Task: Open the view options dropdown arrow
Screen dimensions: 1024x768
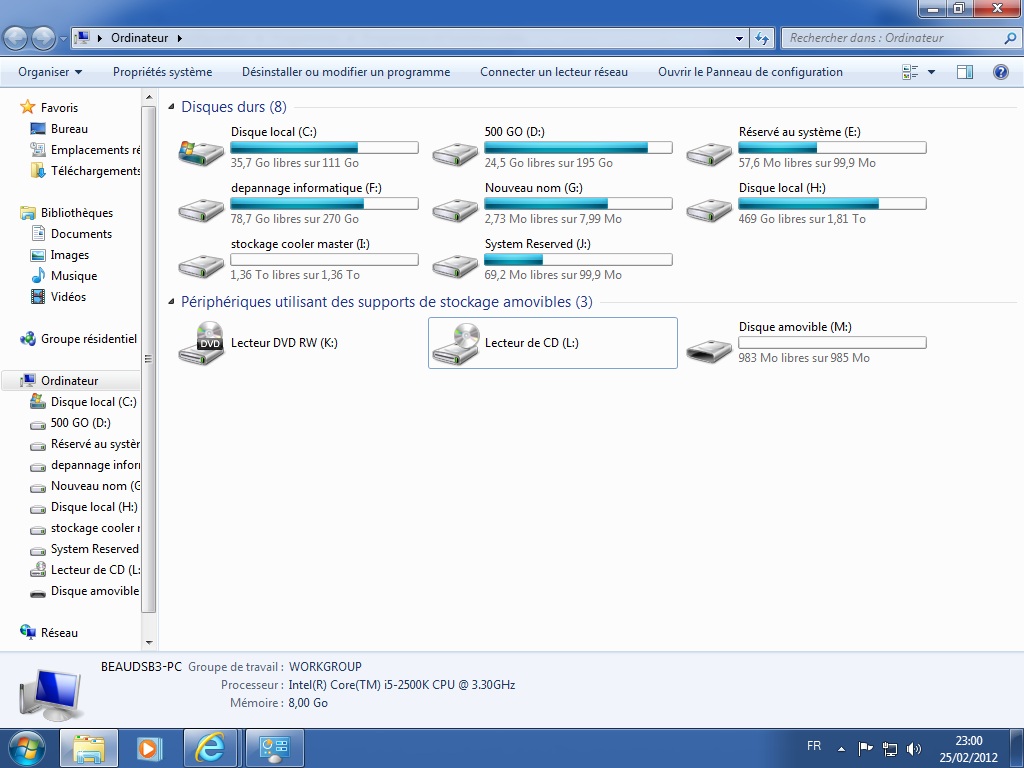Action: click(x=931, y=72)
